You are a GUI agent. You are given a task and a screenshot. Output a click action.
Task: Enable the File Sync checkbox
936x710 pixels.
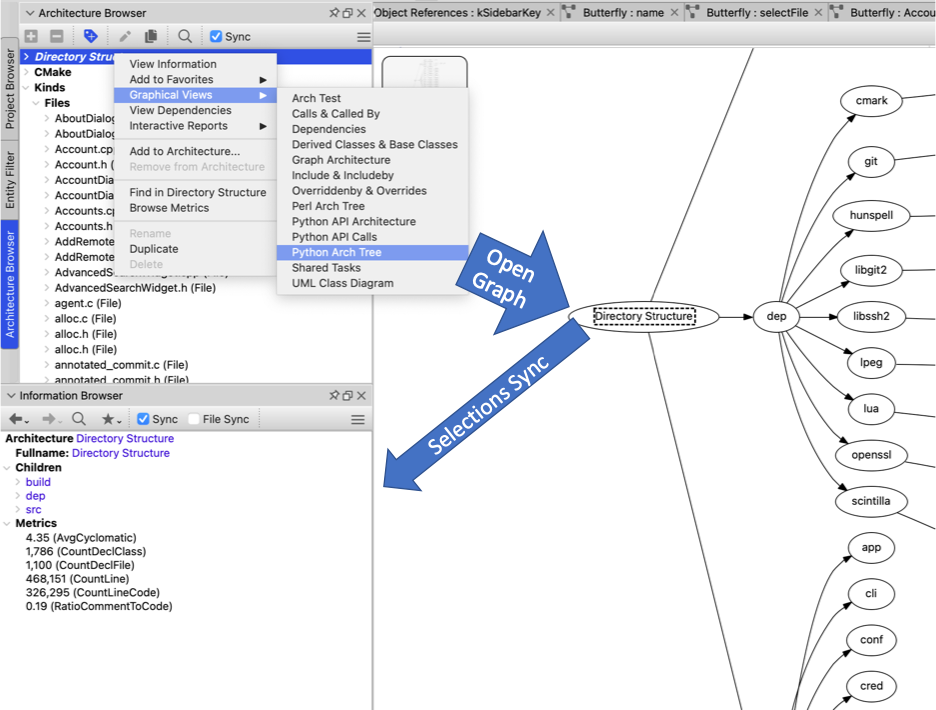[x=193, y=419]
